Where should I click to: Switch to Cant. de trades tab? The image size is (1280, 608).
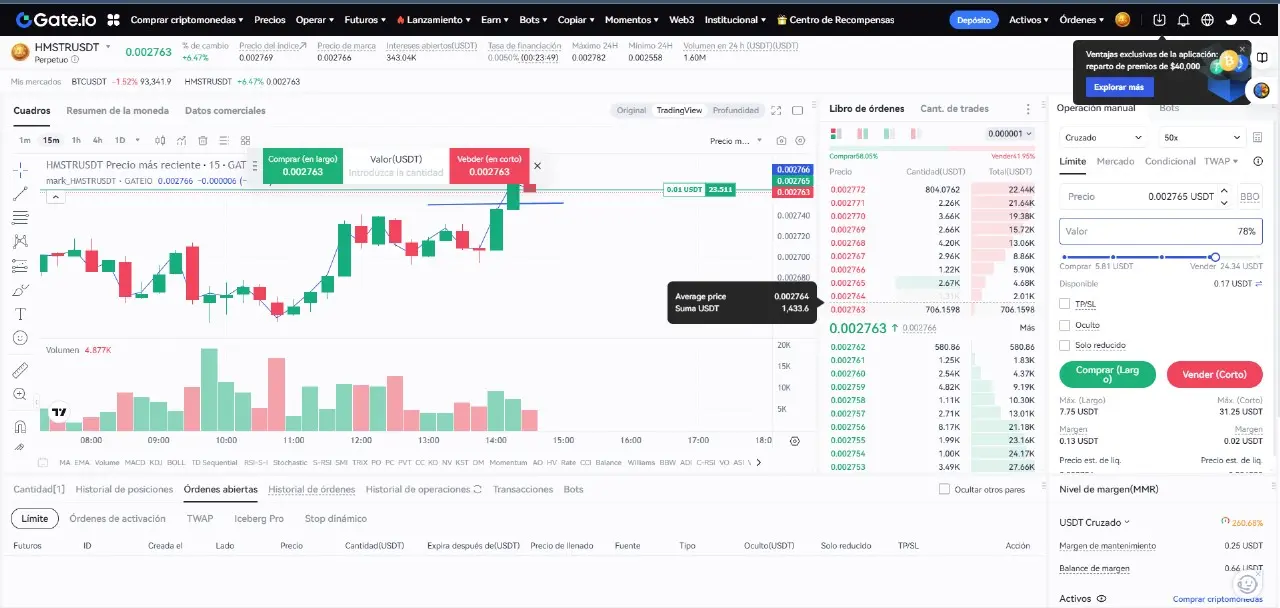[x=954, y=109]
